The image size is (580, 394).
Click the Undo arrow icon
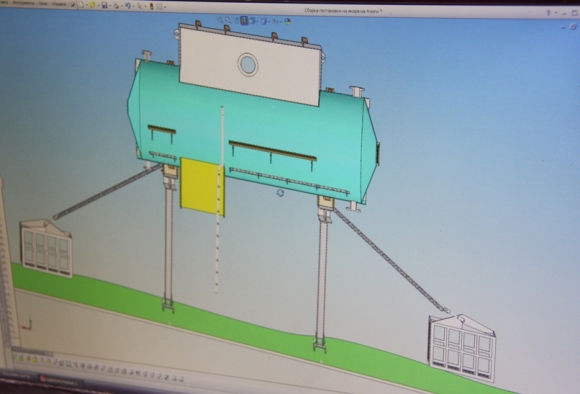coord(128,6)
